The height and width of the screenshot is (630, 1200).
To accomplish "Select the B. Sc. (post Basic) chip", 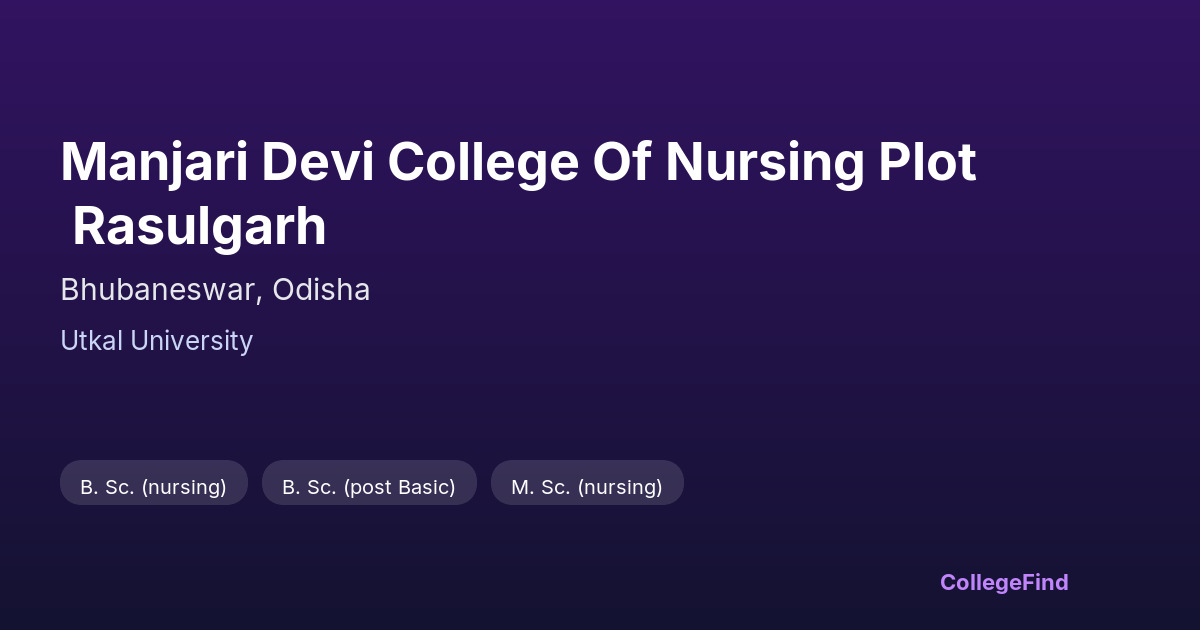I will coord(369,487).
